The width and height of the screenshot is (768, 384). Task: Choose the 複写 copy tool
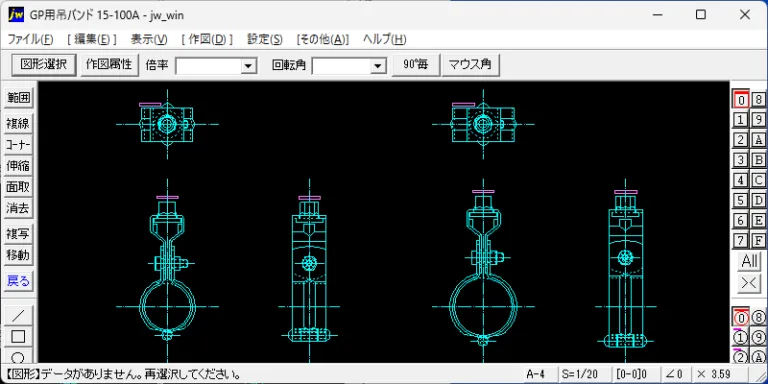[18, 234]
